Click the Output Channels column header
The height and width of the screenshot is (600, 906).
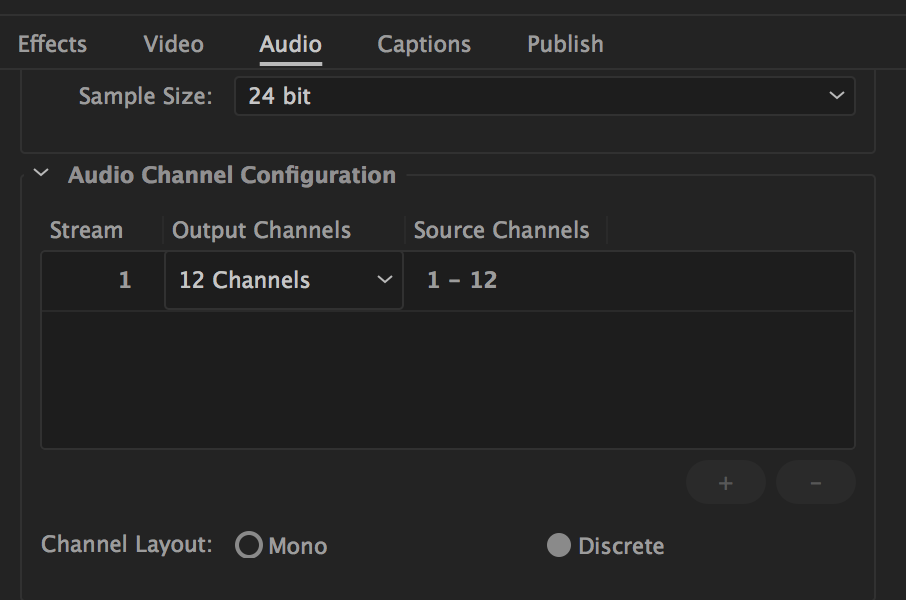pos(261,230)
